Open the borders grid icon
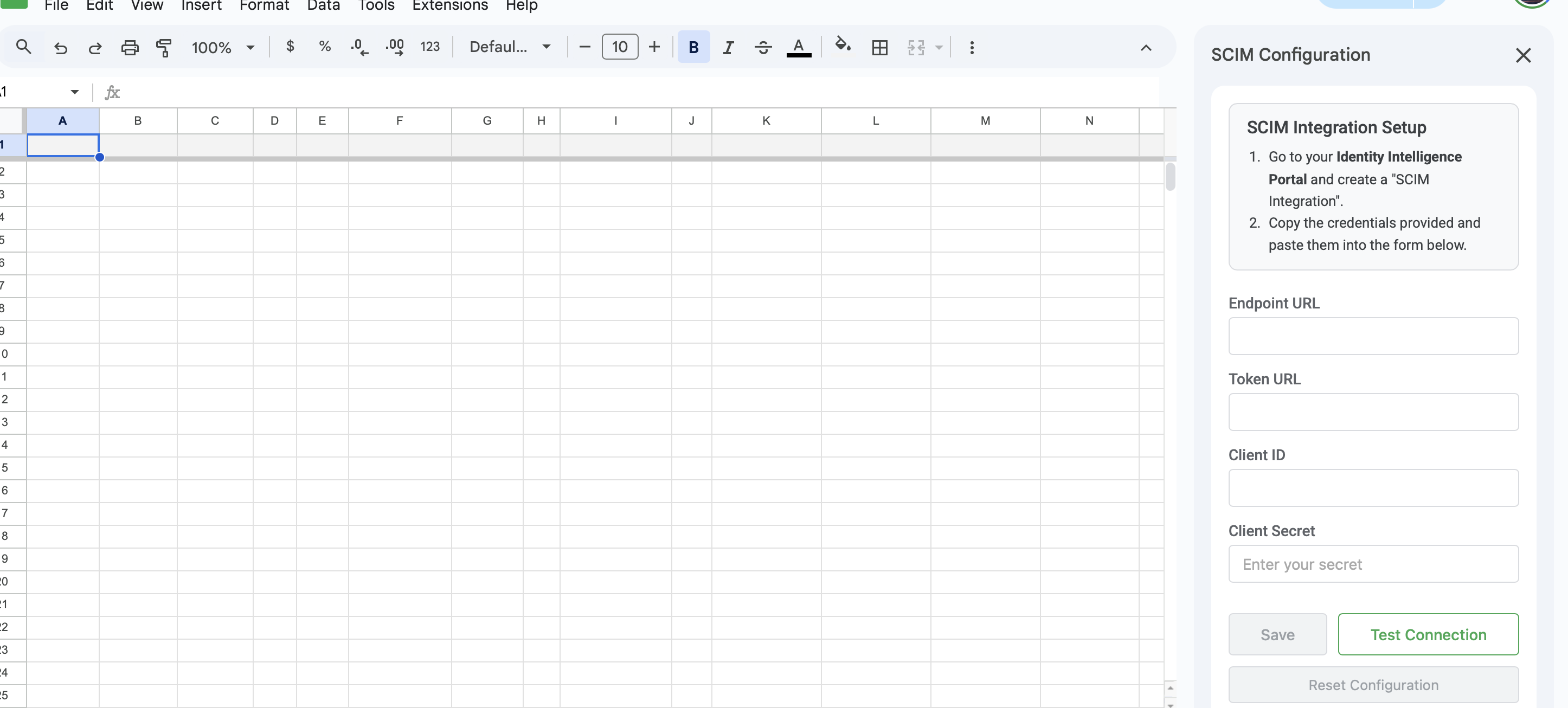The height and width of the screenshot is (708, 1568). (x=879, y=47)
